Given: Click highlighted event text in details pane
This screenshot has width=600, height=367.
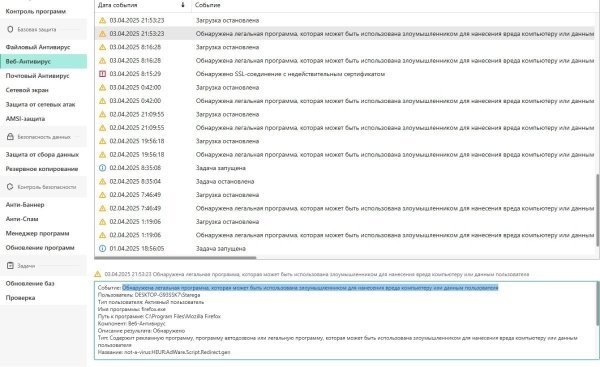Looking at the screenshot, I should point(310,287).
